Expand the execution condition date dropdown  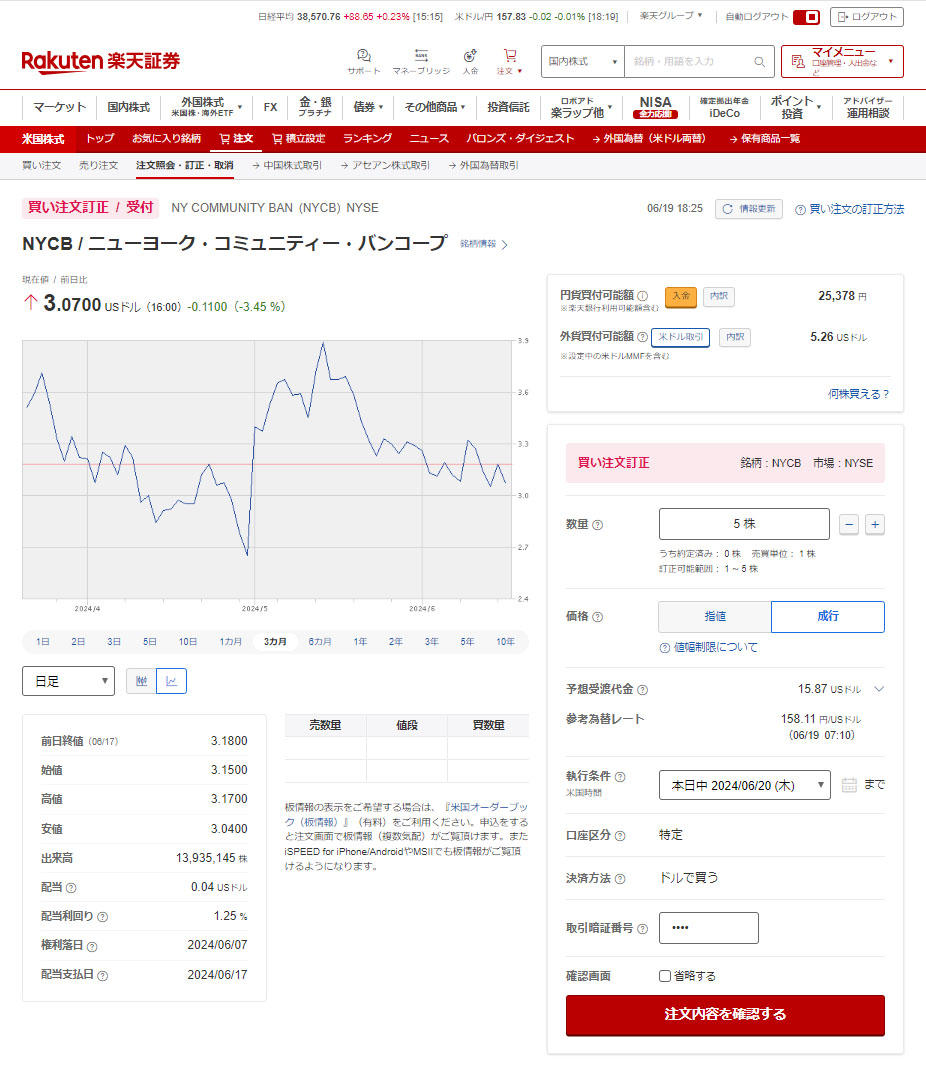pyautogui.click(x=744, y=785)
